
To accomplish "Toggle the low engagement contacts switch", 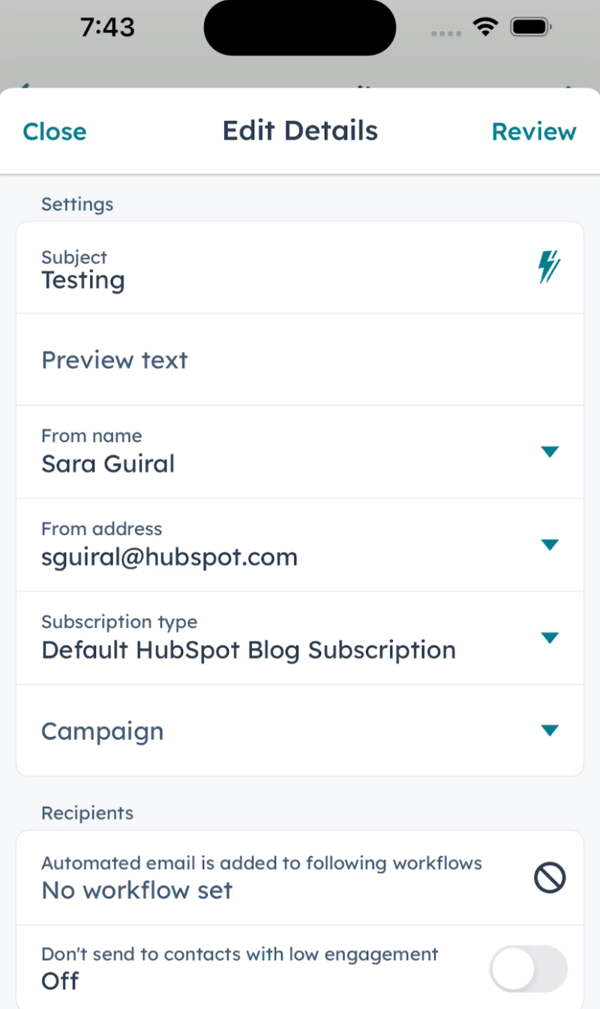I will (x=529, y=968).
